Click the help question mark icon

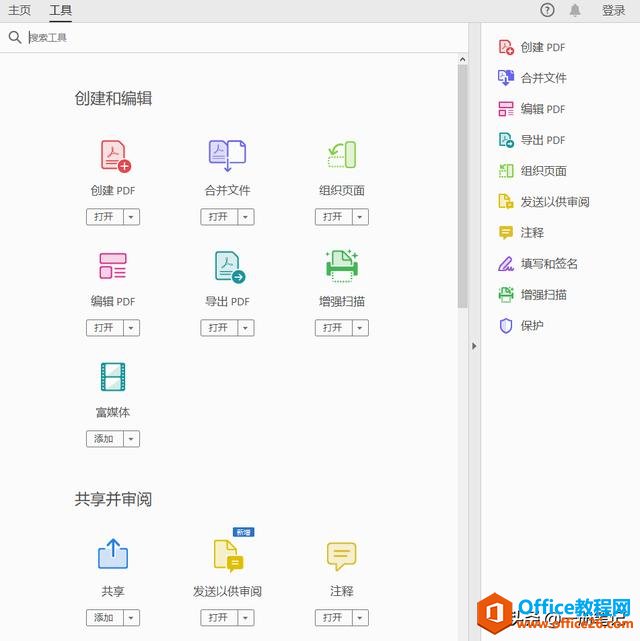(547, 10)
